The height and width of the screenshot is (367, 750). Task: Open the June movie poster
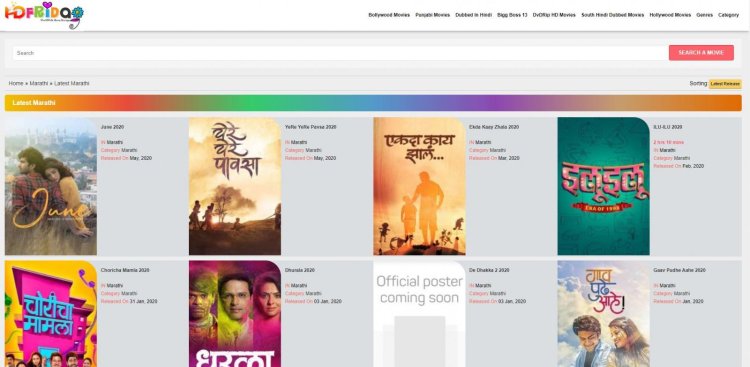pos(51,186)
